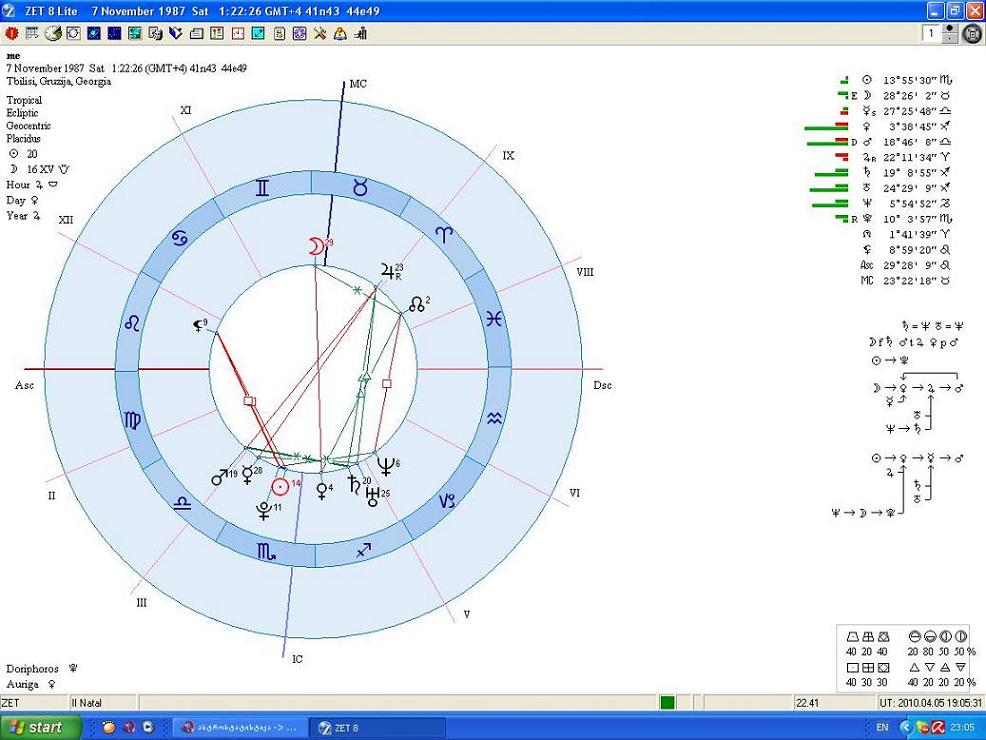
Task: Click the EN language indicator in tray
Action: 881,727
